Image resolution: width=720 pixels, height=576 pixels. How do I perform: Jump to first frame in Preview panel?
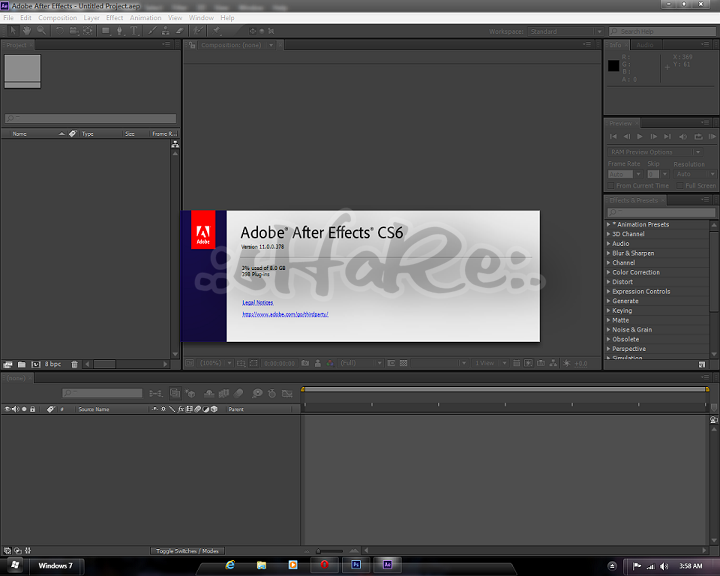613,136
